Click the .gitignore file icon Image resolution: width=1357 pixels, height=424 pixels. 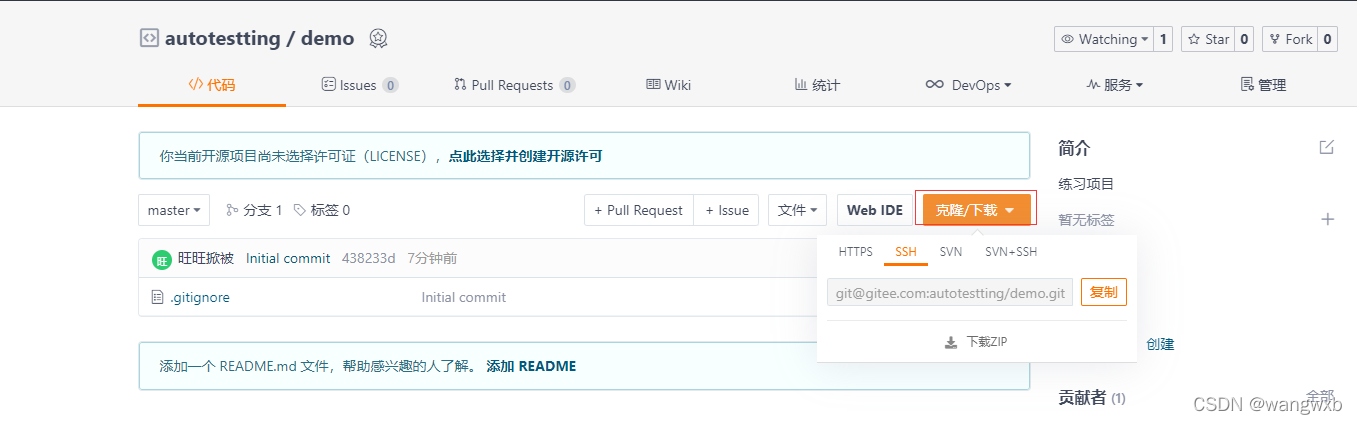pos(157,297)
